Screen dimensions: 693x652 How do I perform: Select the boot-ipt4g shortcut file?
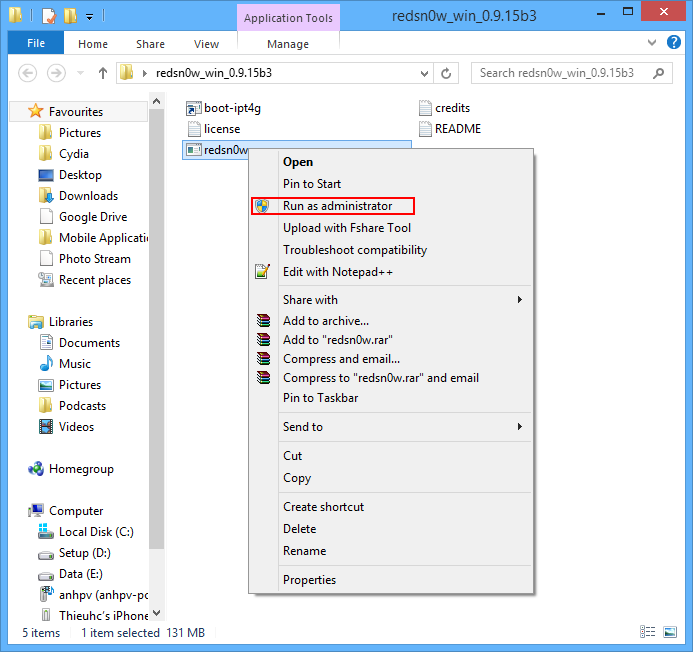[224, 108]
